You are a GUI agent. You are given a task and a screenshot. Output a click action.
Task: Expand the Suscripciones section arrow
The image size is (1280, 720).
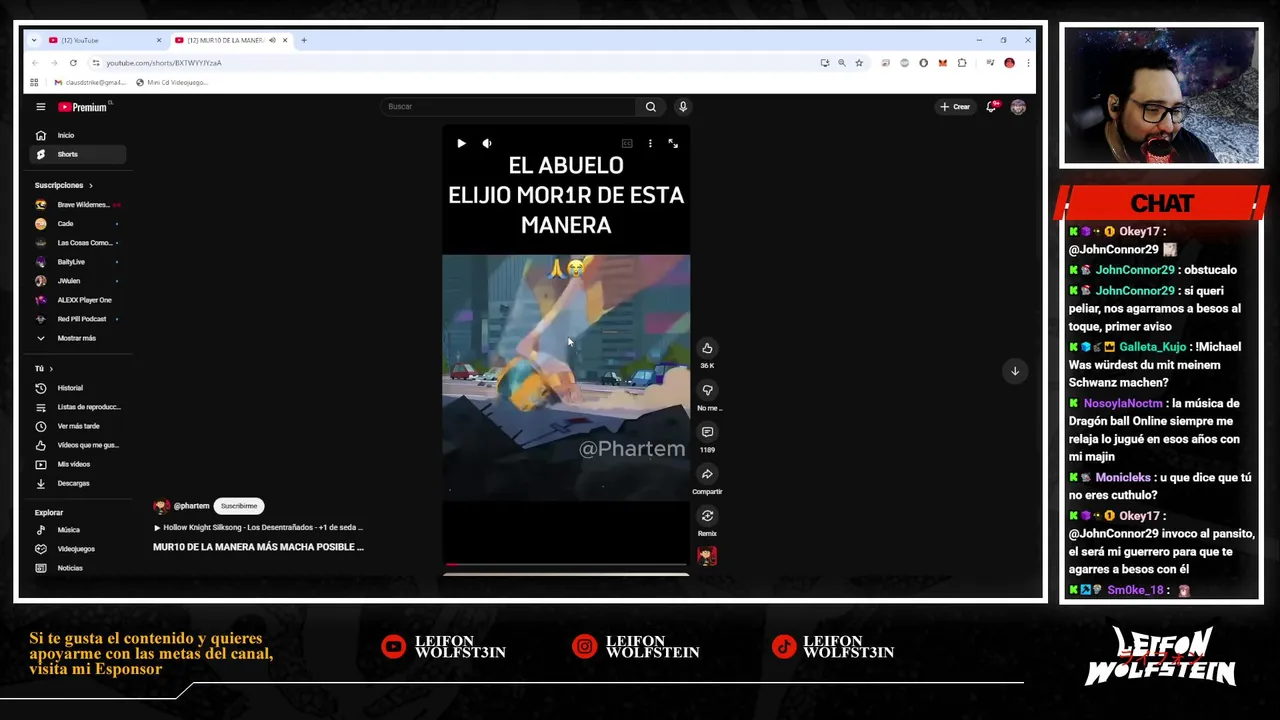pyautogui.click(x=90, y=185)
